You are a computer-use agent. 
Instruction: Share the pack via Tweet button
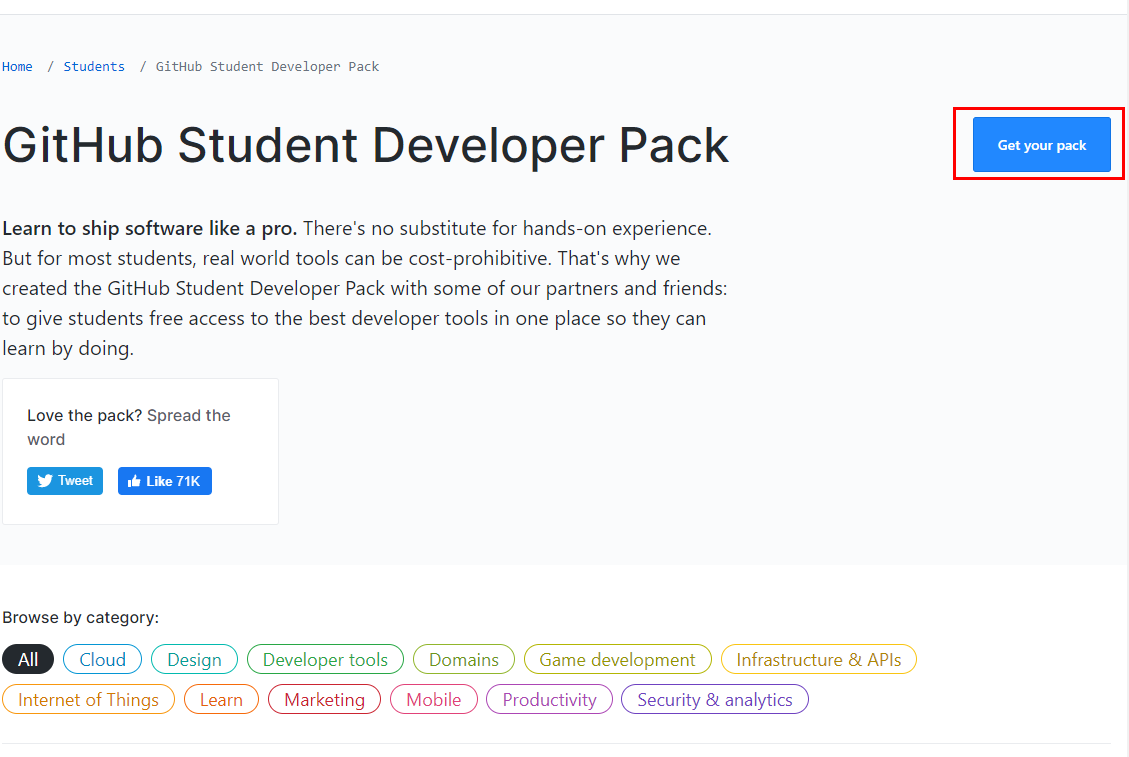tap(65, 481)
